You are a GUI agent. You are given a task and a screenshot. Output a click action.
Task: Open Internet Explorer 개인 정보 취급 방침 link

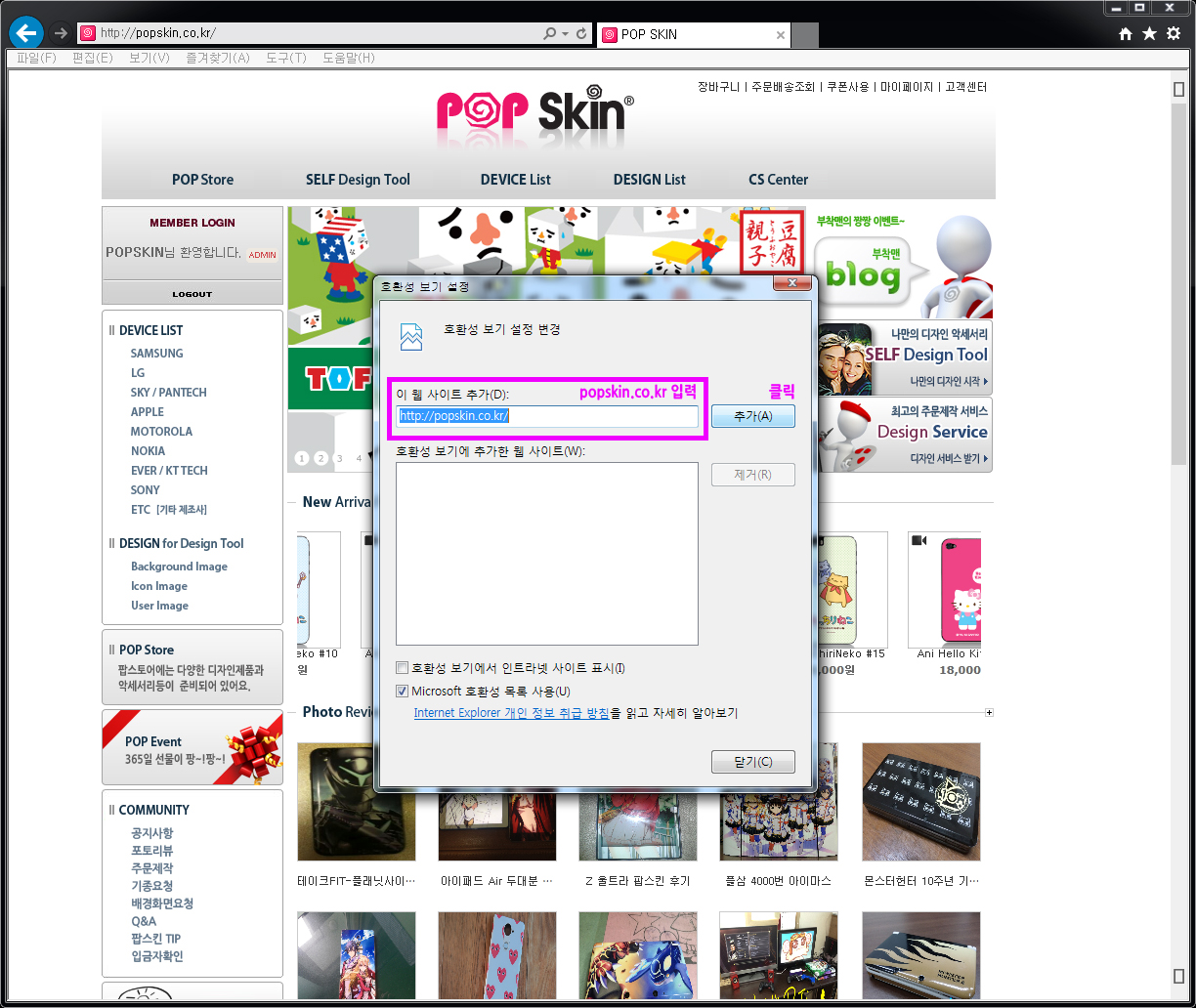[511, 713]
